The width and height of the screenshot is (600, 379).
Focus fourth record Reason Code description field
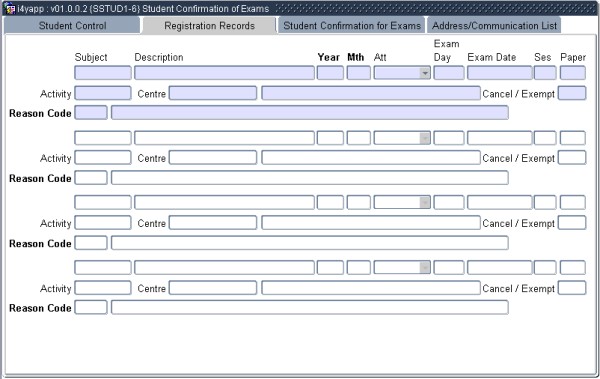pyautogui.click(x=310, y=307)
